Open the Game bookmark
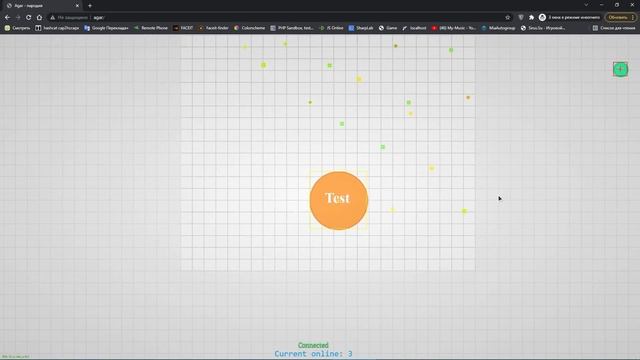 388,28
